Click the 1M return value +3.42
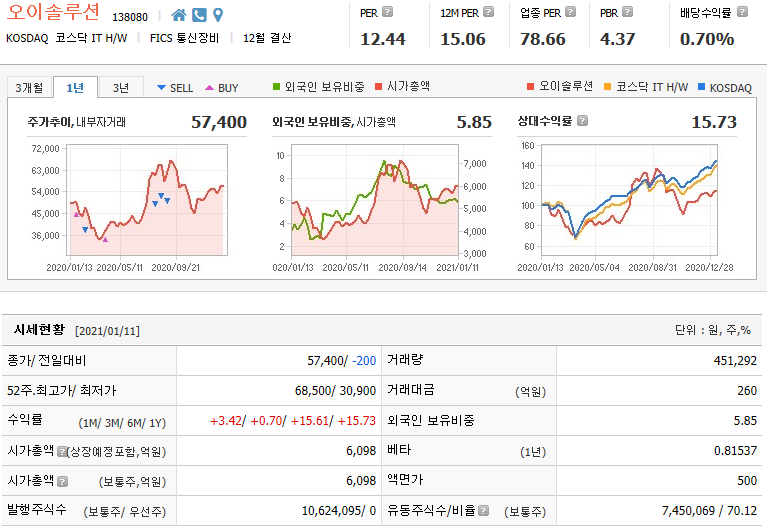 [x=226, y=421]
